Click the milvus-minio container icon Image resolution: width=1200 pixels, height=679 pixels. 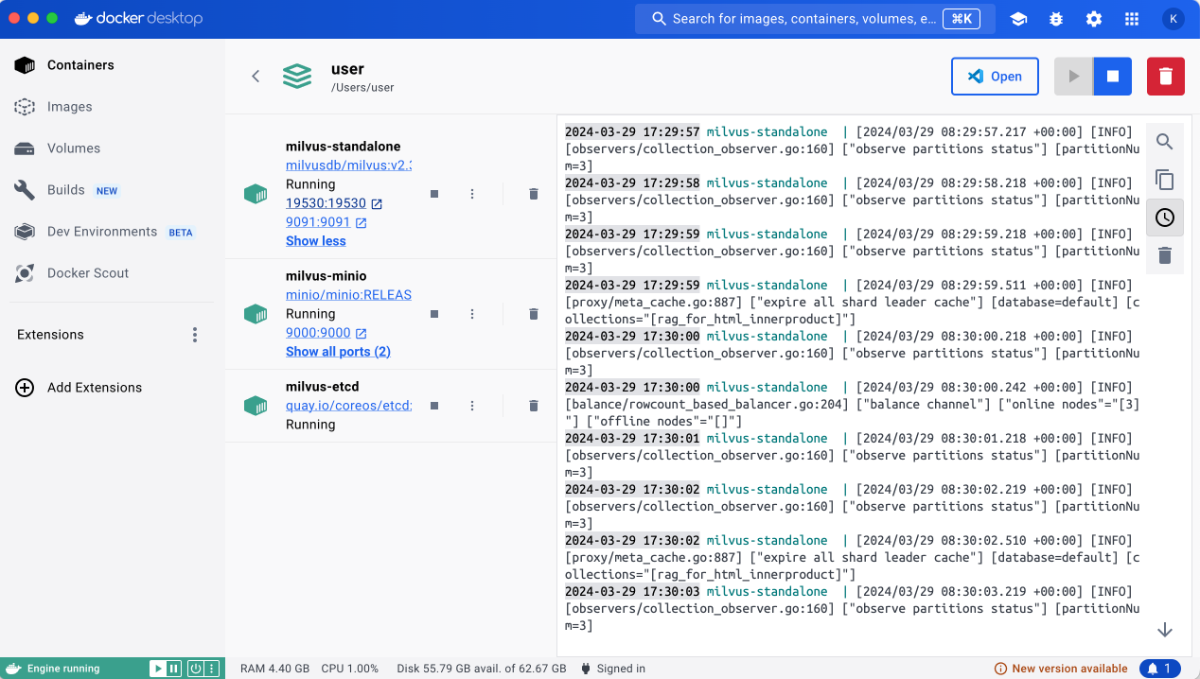click(256, 314)
